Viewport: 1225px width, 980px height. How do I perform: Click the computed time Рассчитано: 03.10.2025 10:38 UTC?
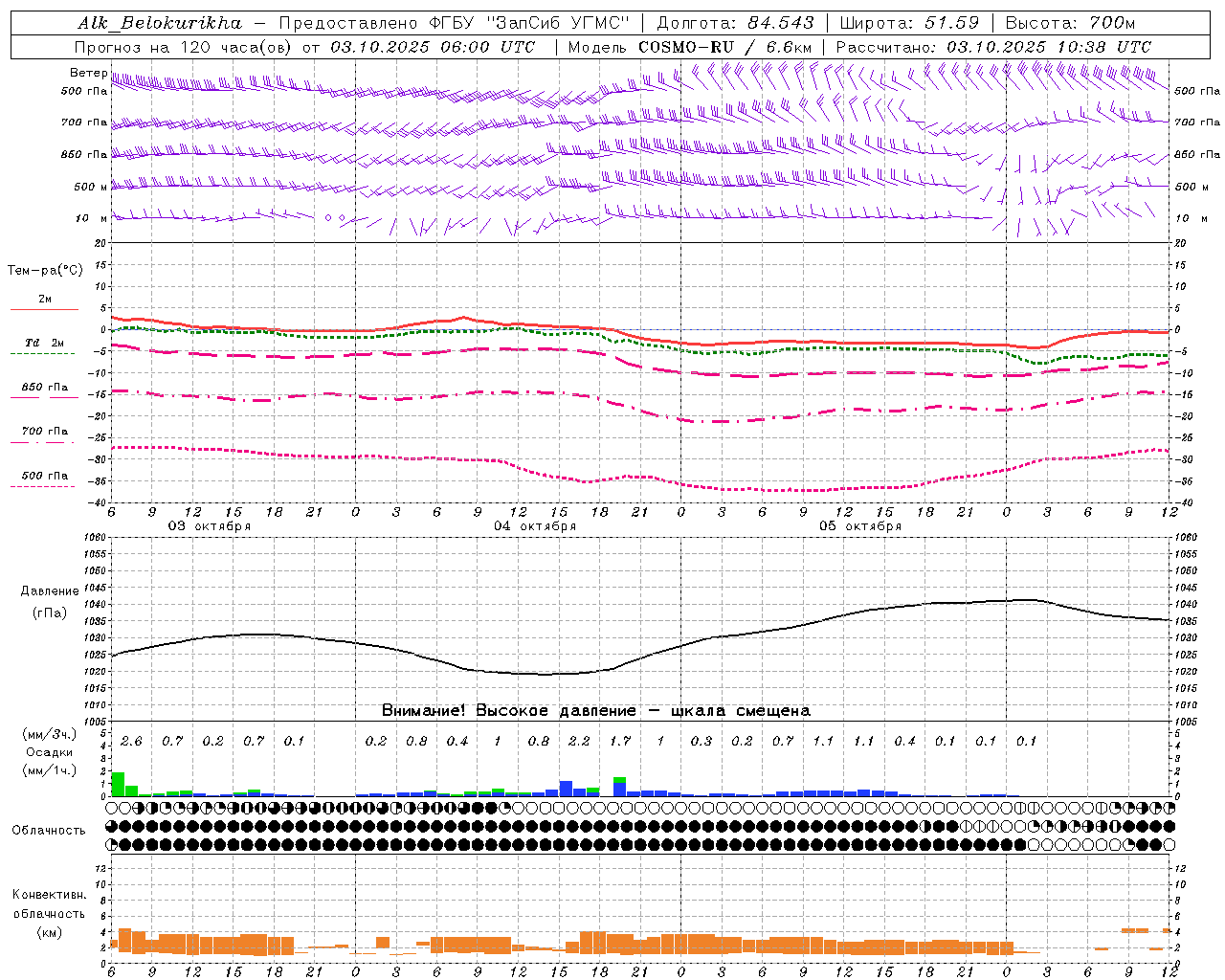pyautogui.click(x=993, y=47)
